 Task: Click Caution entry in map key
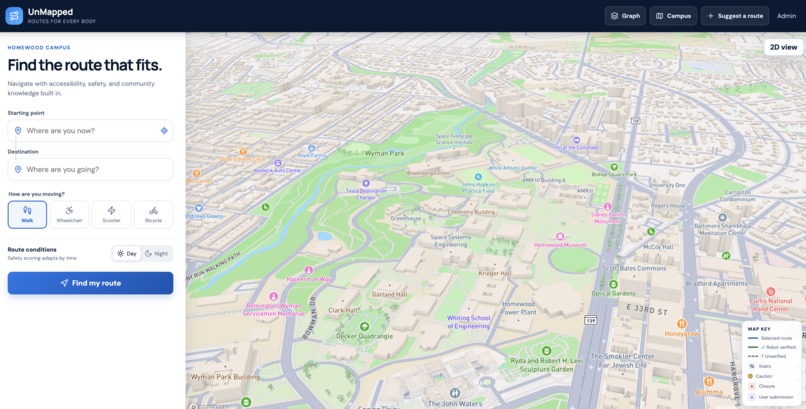pos(760,376)
